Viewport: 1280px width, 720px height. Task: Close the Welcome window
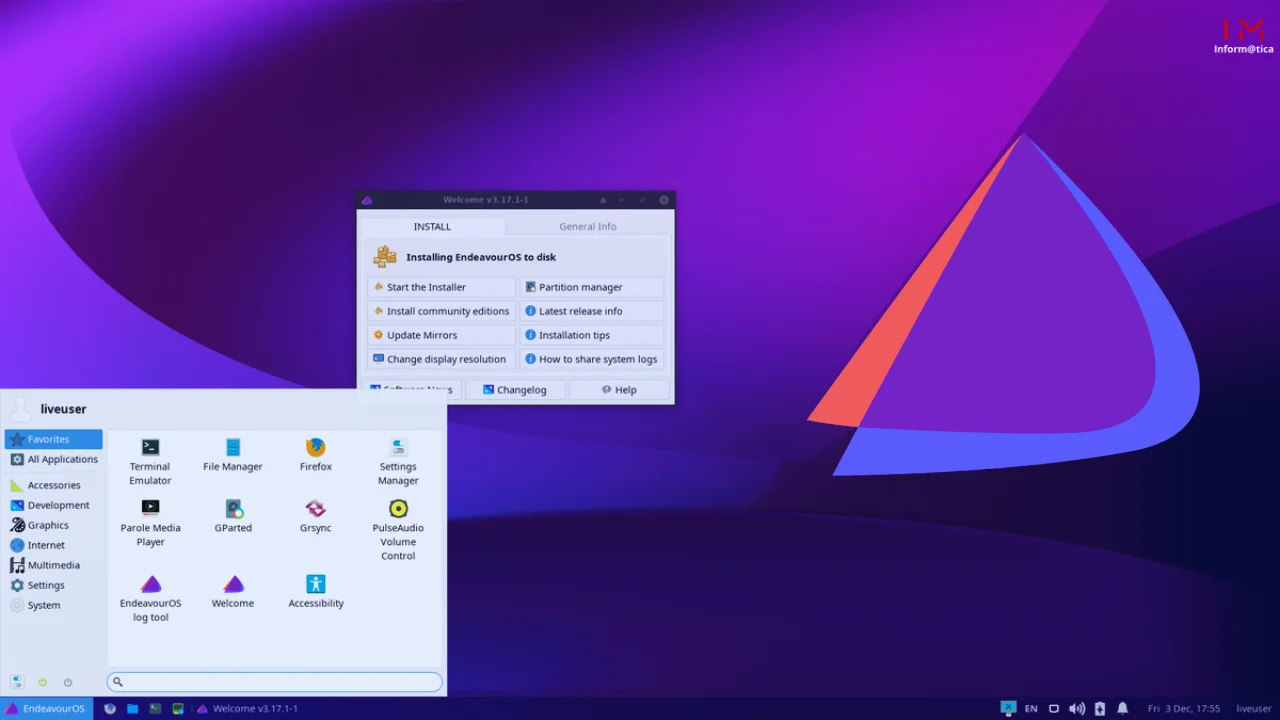[663, 200]
